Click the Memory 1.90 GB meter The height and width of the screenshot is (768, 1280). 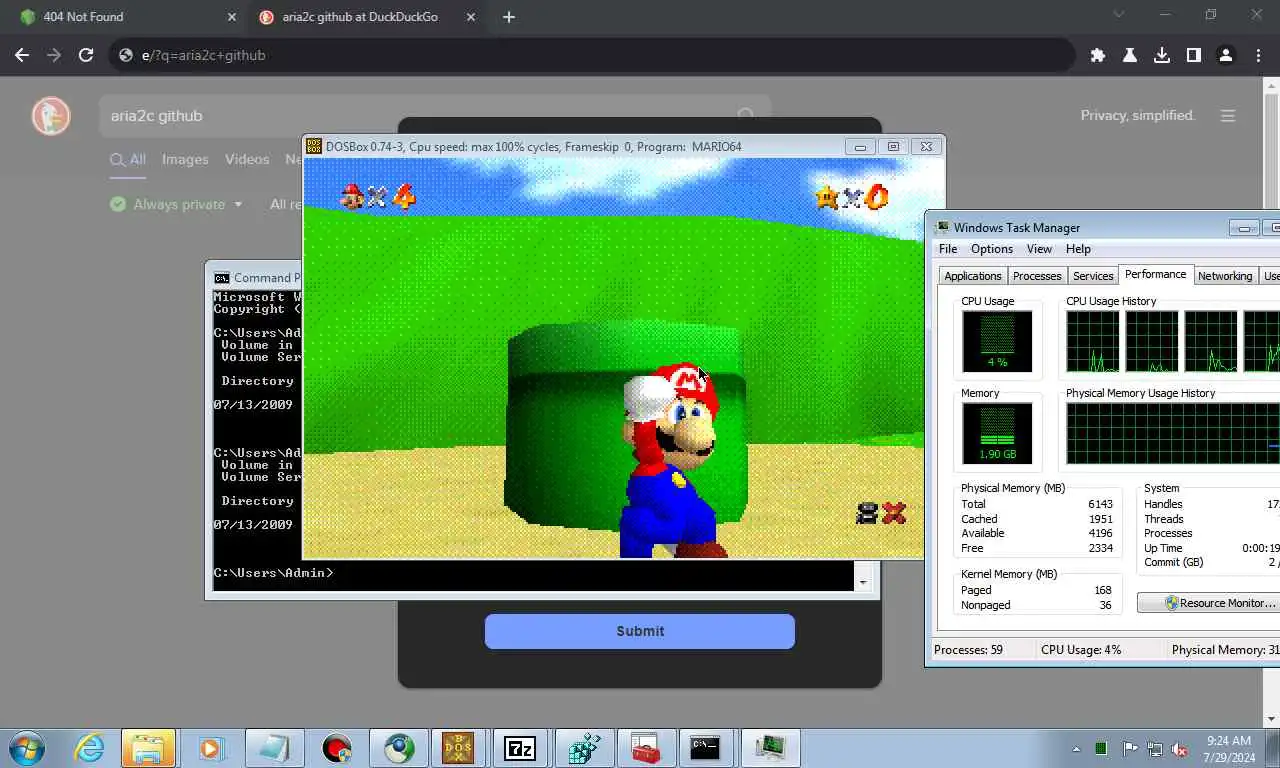[x=997, y=433]
